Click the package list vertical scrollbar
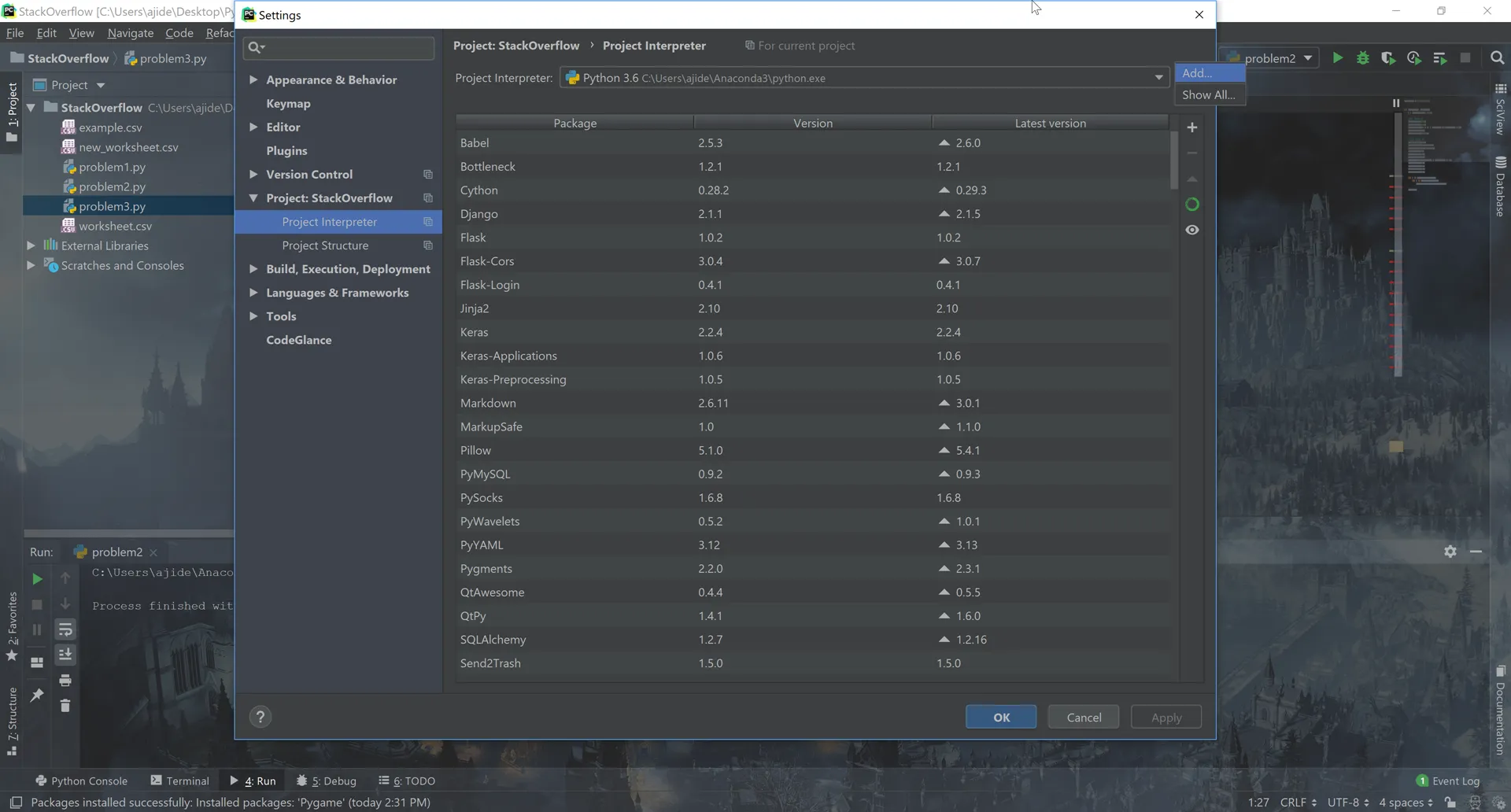The width and height of the screenshot is (1511, 812). [x=1173, y=161]
